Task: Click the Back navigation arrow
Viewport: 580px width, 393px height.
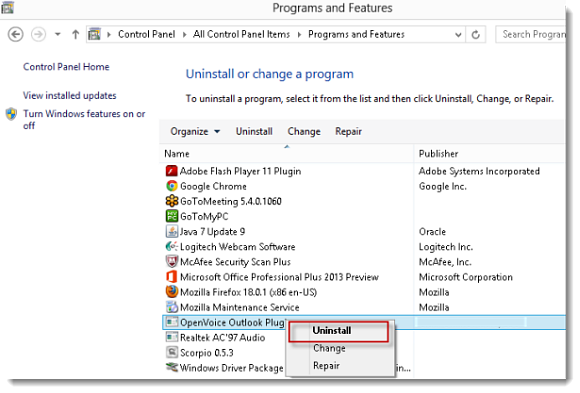Action: coord(16,35)
